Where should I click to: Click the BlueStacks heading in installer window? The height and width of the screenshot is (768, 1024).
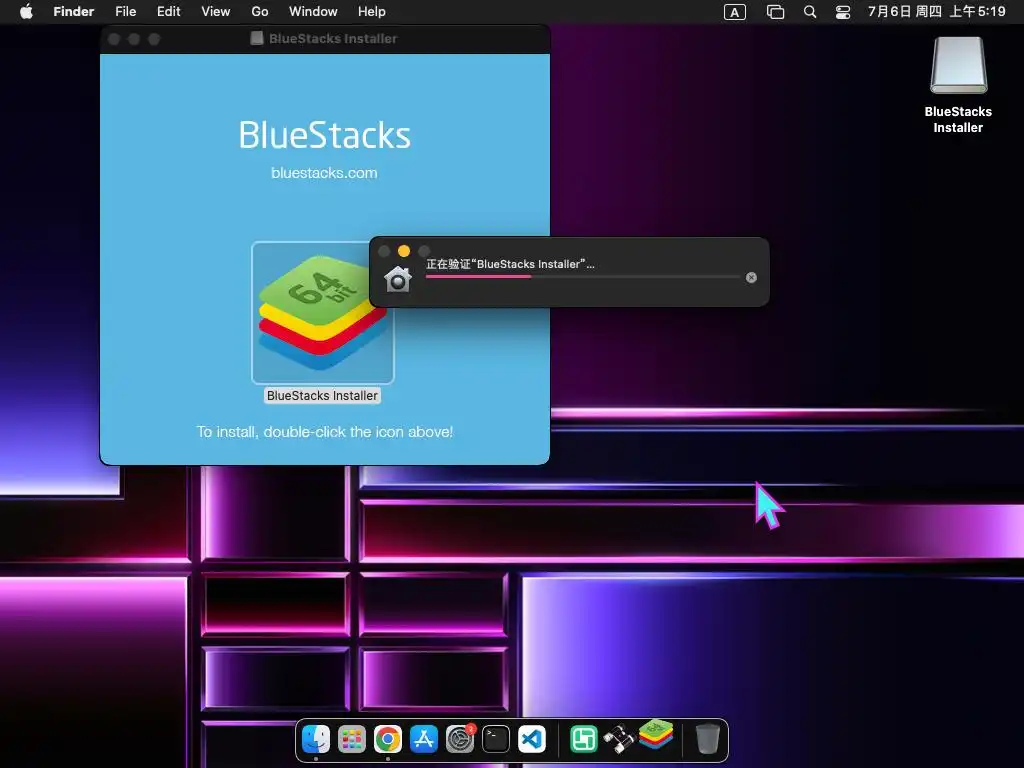pyautogui.click(x=325, y=135)
